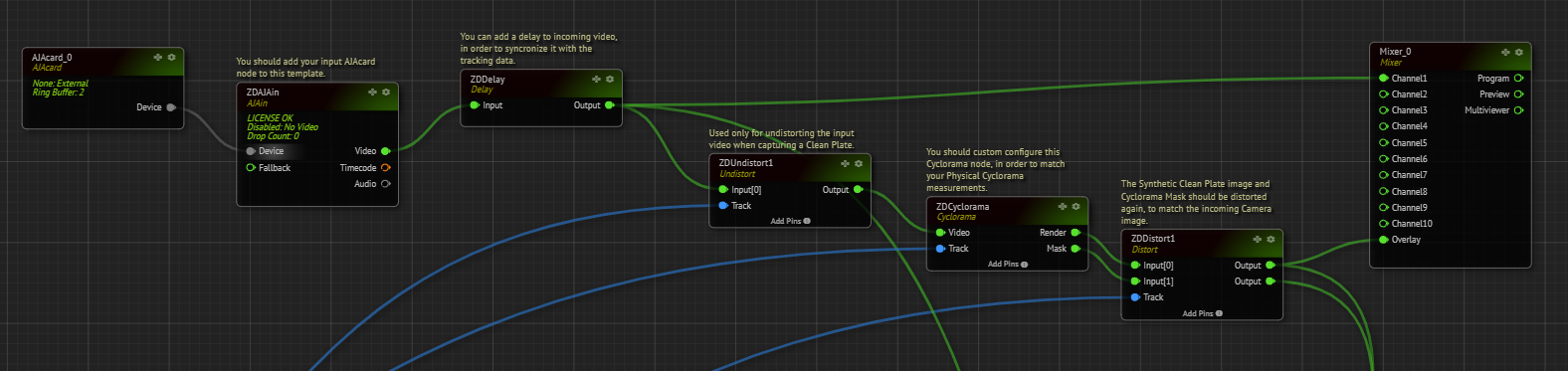Click the Program output pin on Mixer
The image size is (1568, 371).
point(1518,78)
